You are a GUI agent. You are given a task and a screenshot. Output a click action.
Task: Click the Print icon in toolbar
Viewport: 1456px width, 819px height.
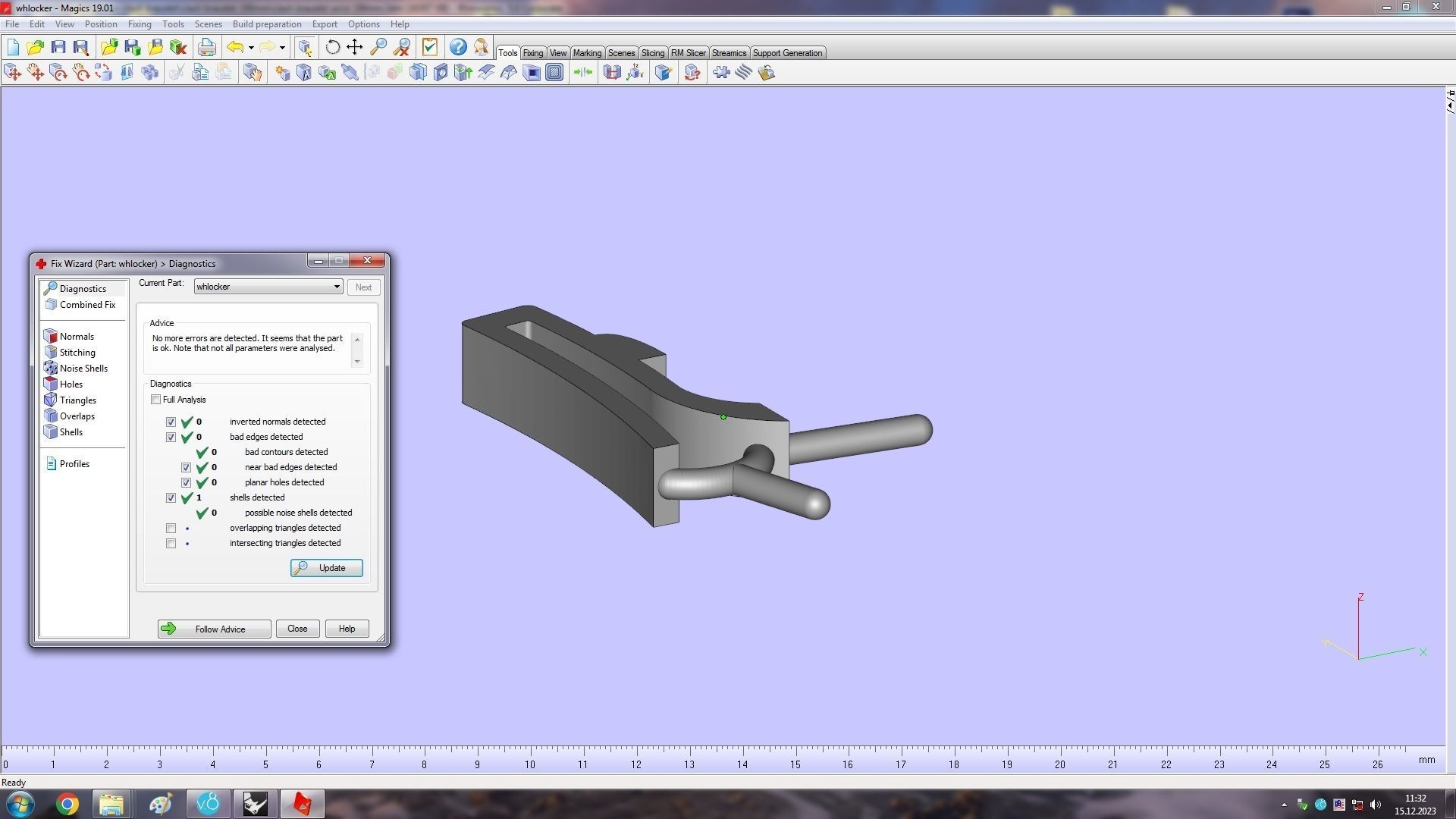point(206,47)
